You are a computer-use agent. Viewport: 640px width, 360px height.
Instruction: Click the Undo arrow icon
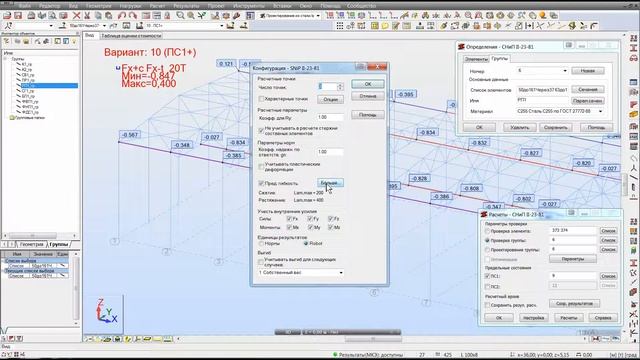[x=122, y=16]
